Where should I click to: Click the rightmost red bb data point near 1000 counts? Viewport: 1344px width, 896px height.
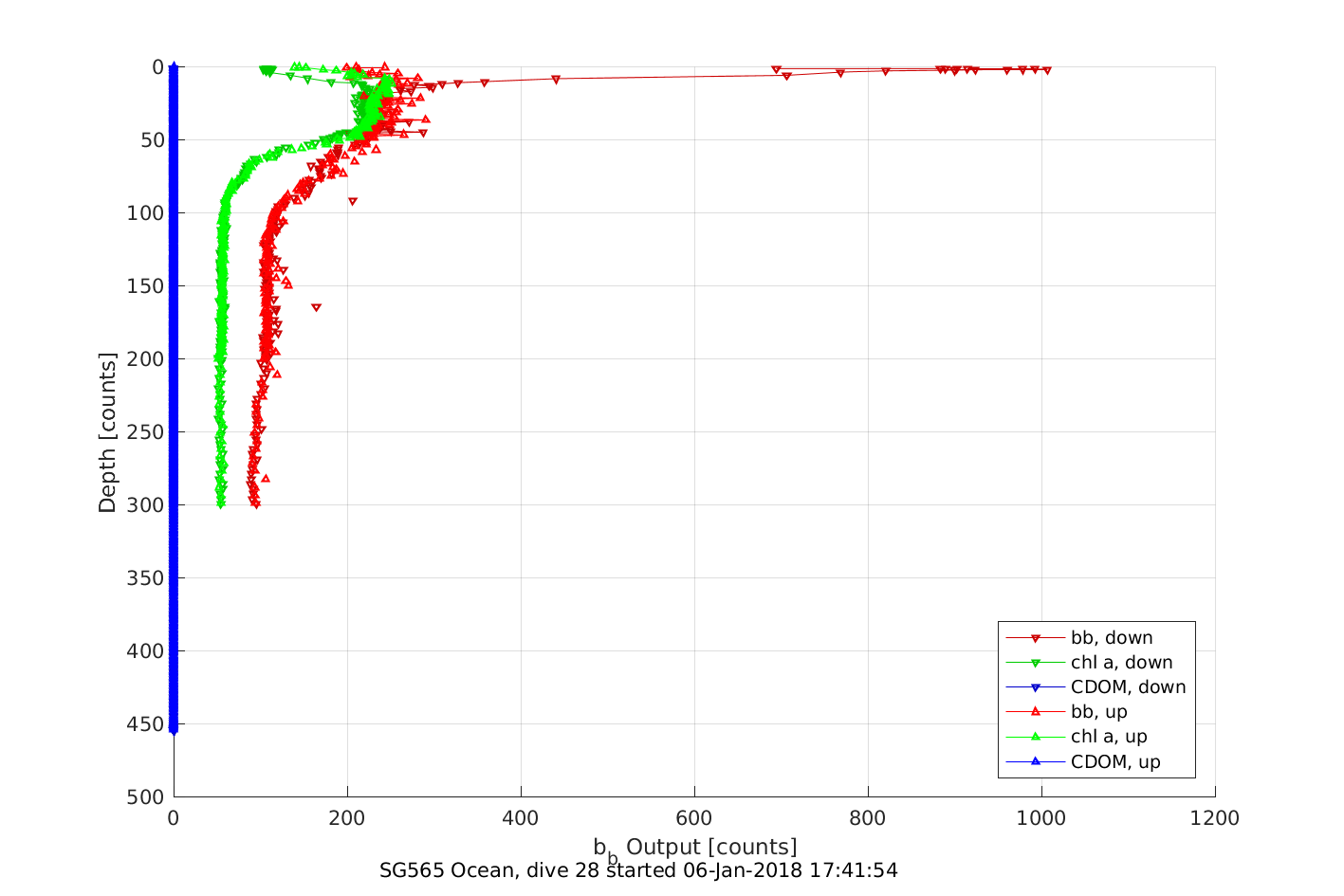tap(1047, 70)
